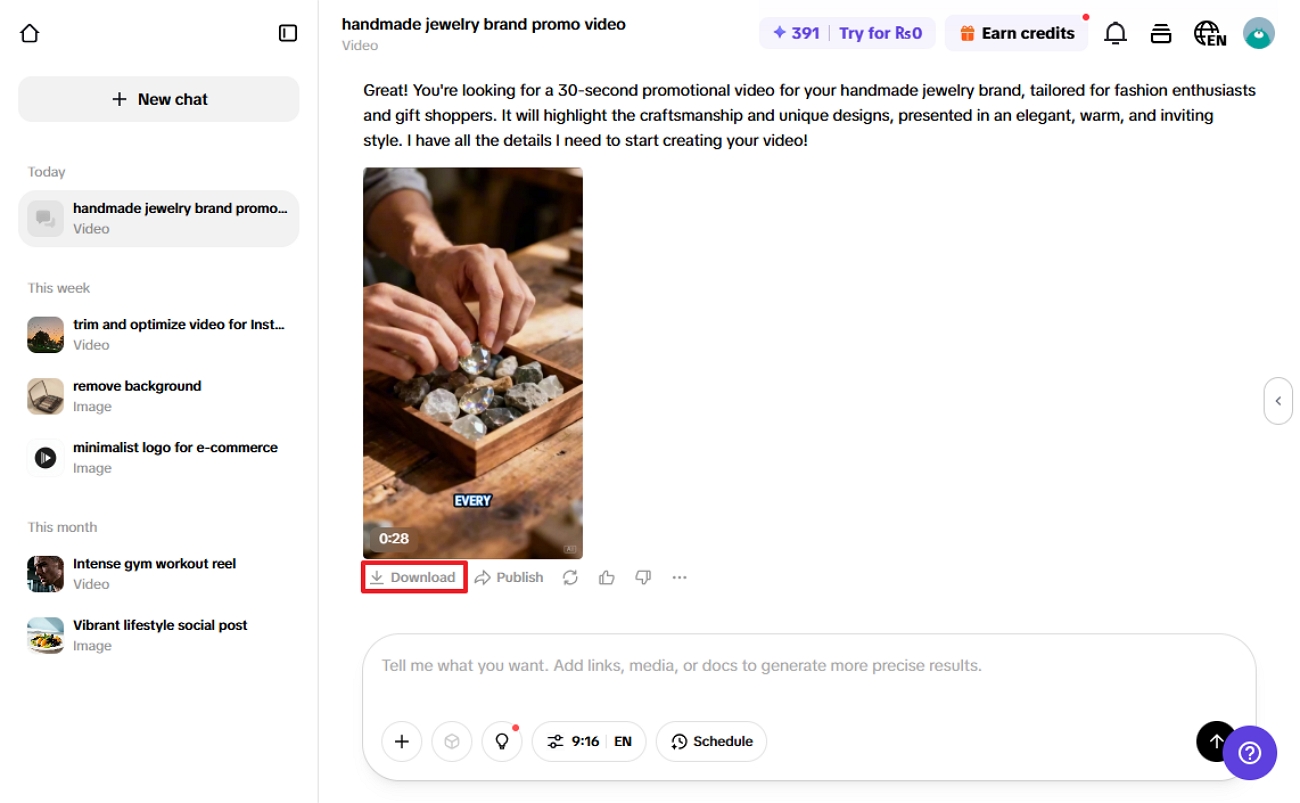This screenshot has height=803, width=1300.
Task: Open the 9:16 aspect ratio settings
Action: tap(588, 741)
